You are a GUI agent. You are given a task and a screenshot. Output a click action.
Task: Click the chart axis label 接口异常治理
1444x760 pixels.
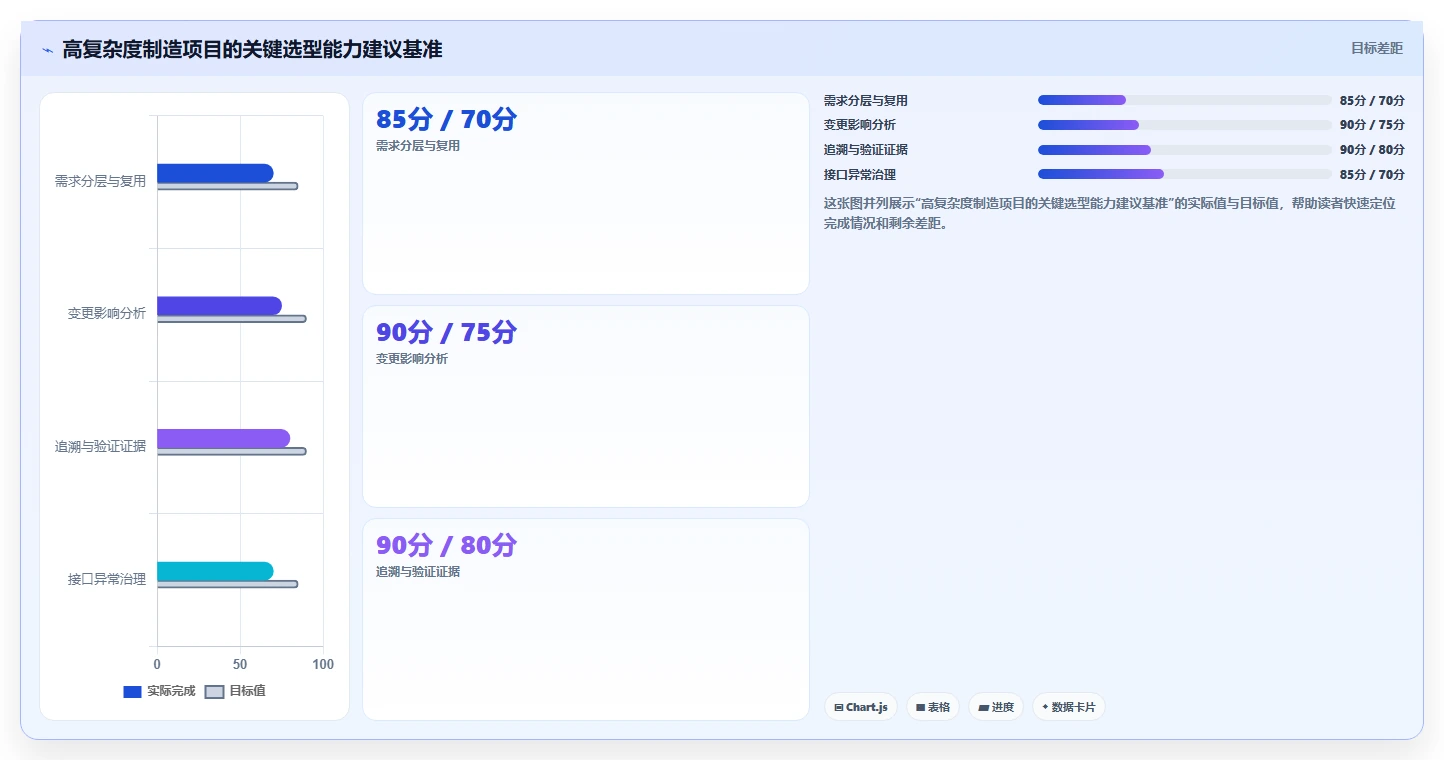click(107, 579)
